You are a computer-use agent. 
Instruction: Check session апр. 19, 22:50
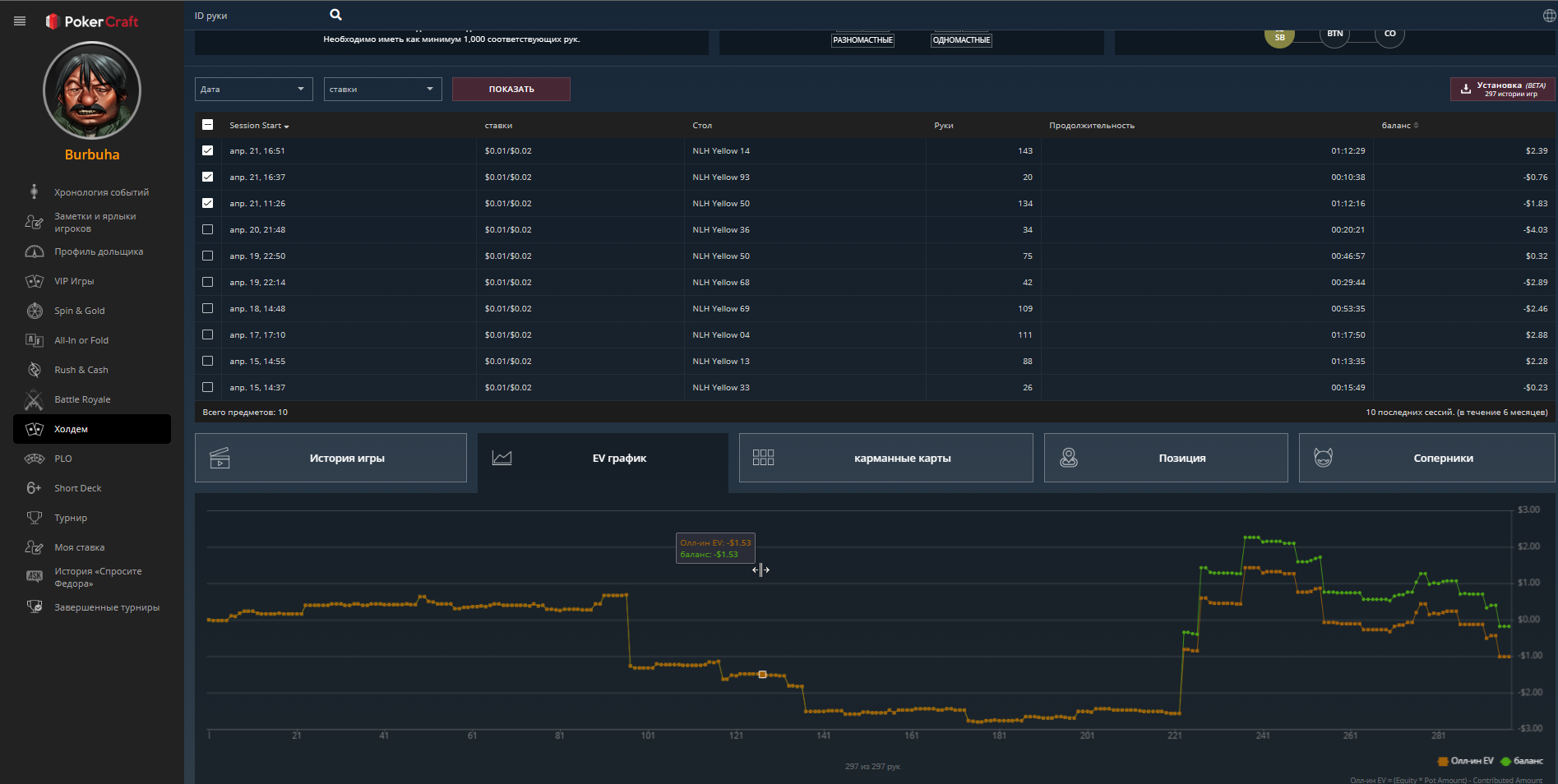pos(207,256)
